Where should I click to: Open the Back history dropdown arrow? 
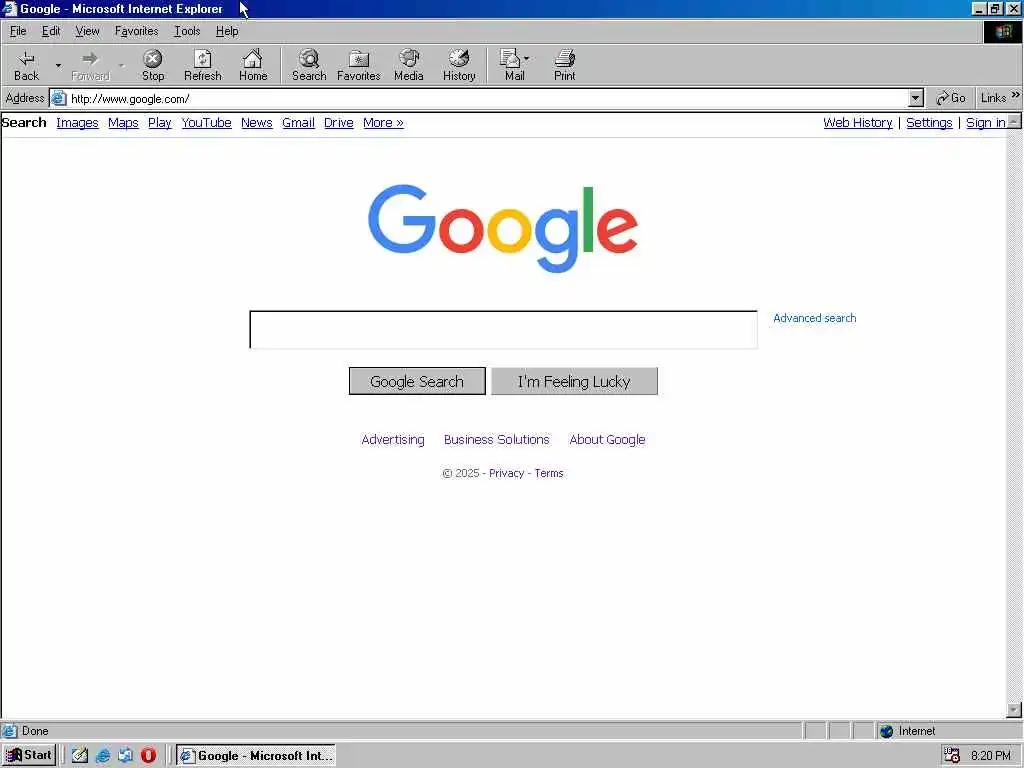pos(58,65)
